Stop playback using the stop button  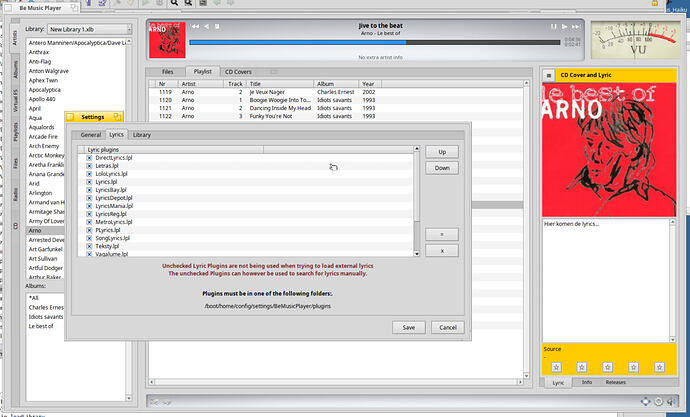[217, 26]
